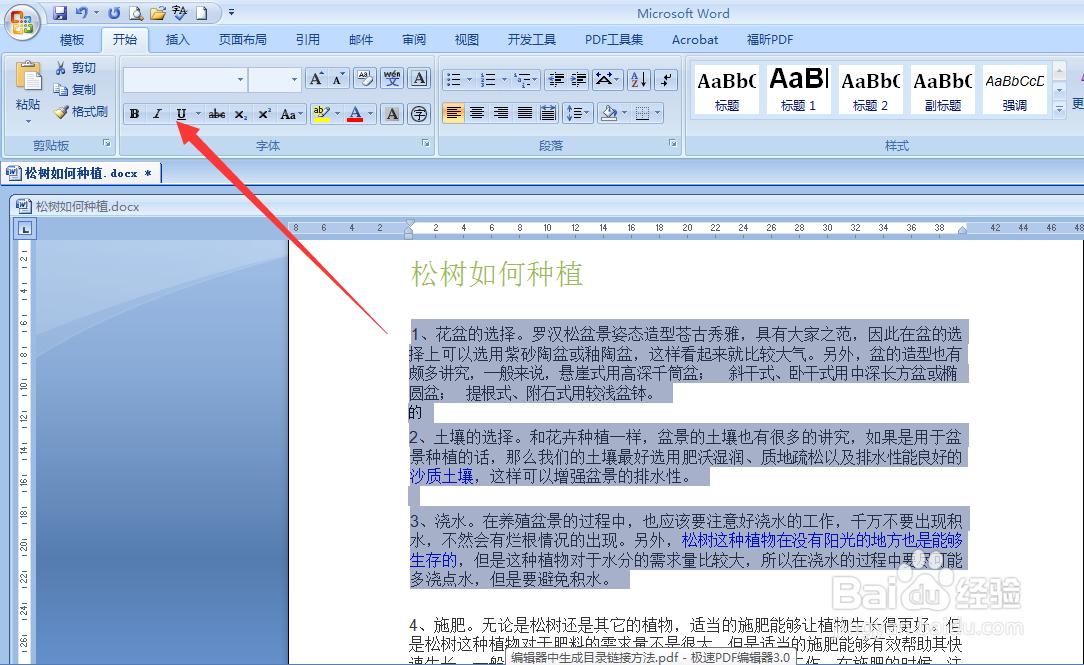The height and width of the screenshot is (665, 1084).
Task: Enable center text alignment
Action: (x=477, y=113)
